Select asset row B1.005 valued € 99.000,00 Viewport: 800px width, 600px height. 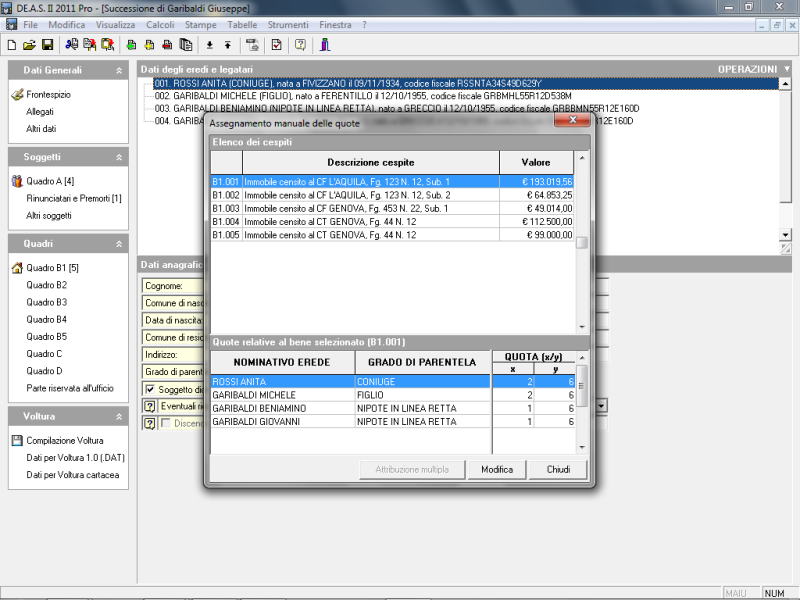392,235
